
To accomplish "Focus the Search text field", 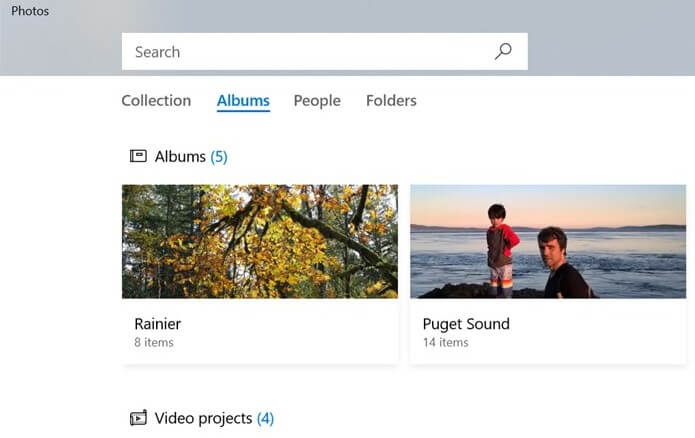I will [300, 52].
